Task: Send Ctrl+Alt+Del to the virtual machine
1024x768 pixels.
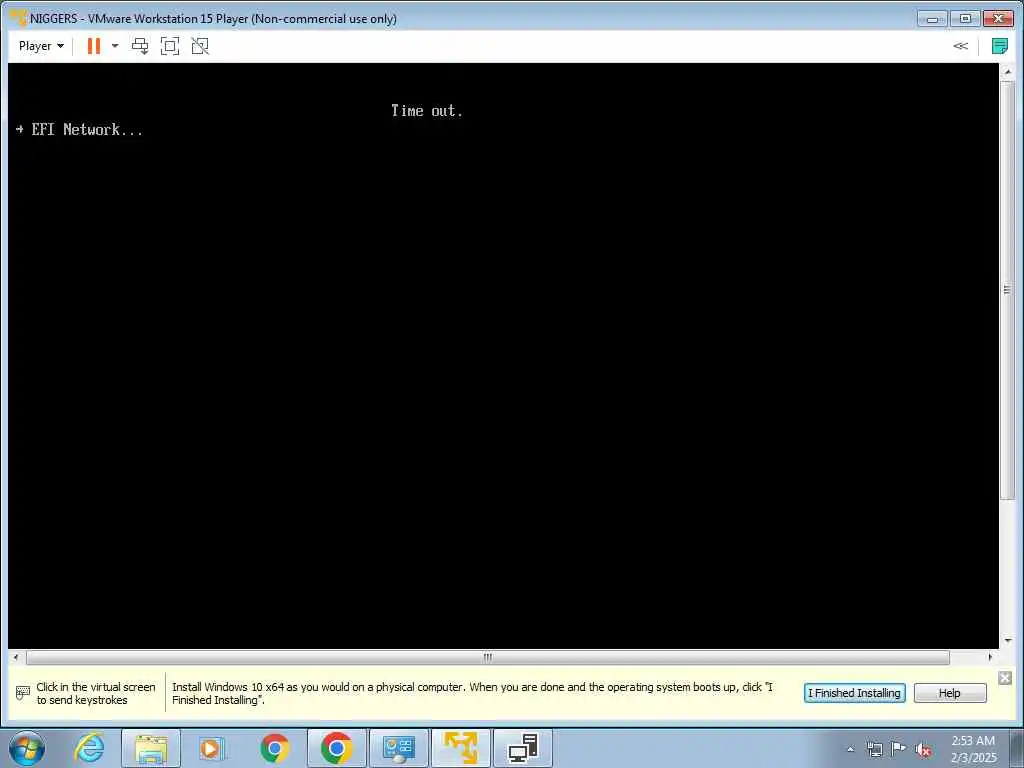Action: (x=140, y=46)
